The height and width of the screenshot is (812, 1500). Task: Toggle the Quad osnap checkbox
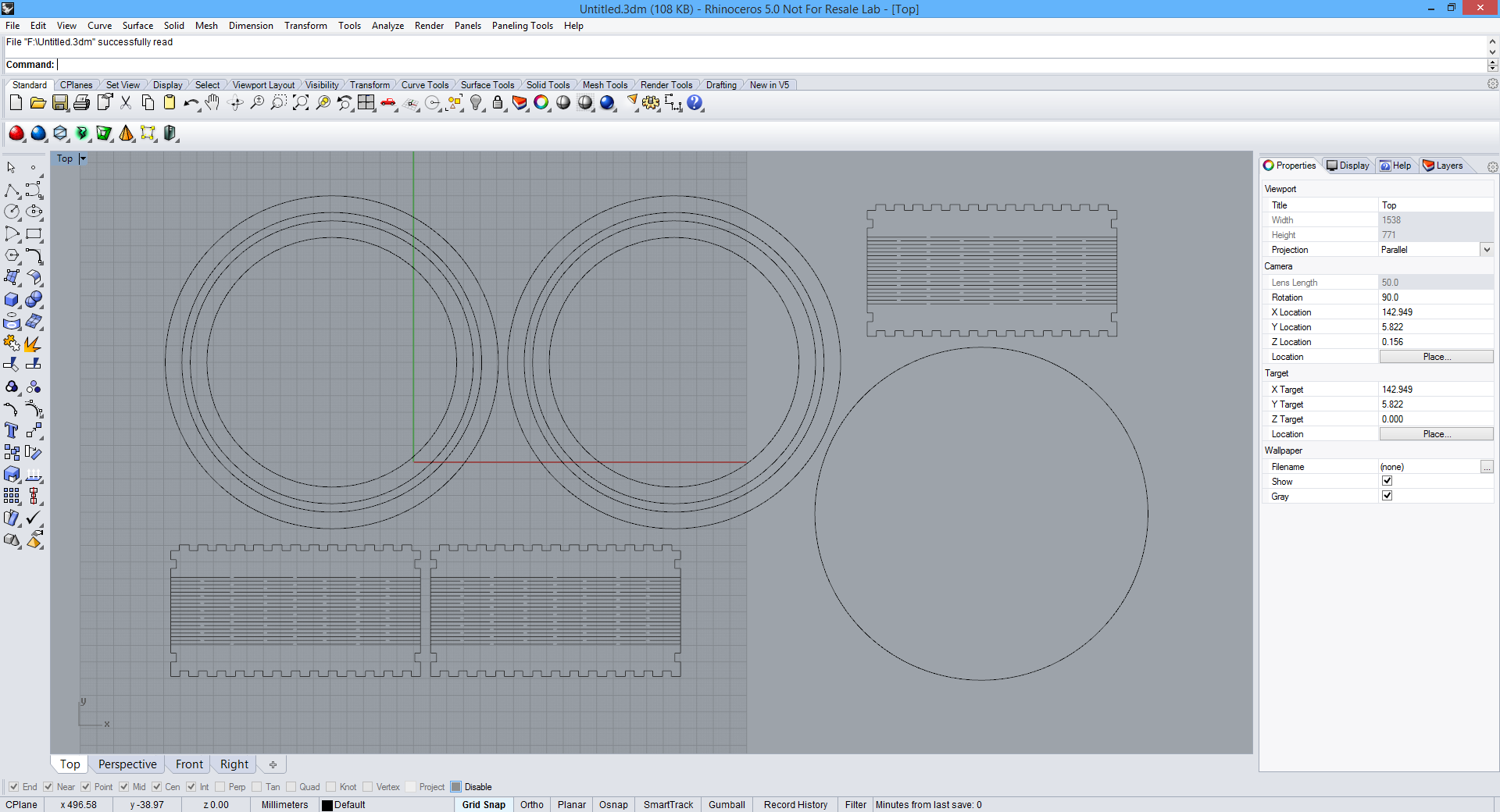click(x=291, y=787)
